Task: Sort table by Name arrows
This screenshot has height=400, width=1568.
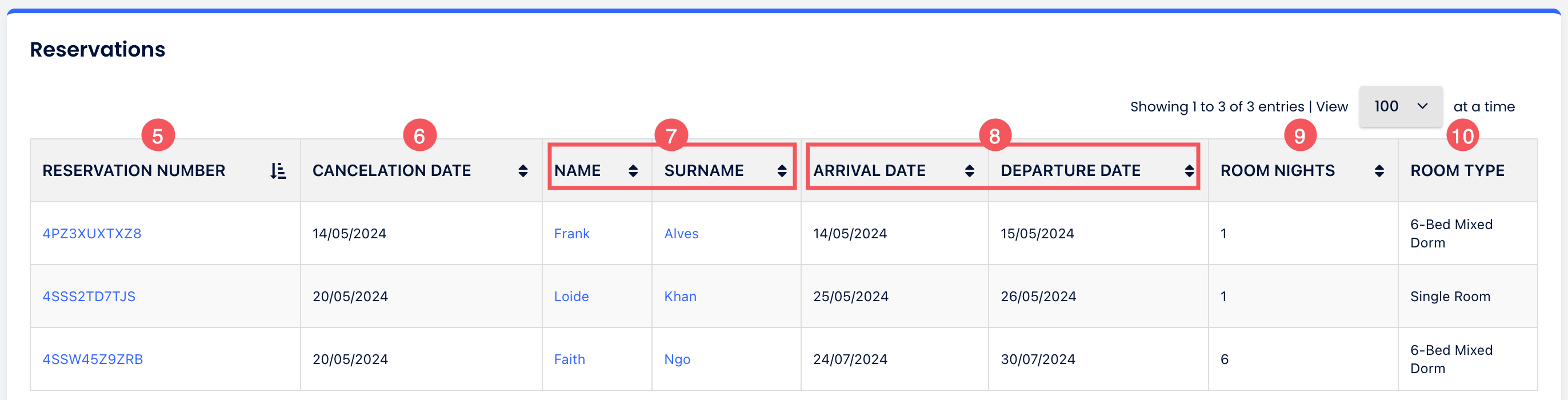Action: click(633, 171)
